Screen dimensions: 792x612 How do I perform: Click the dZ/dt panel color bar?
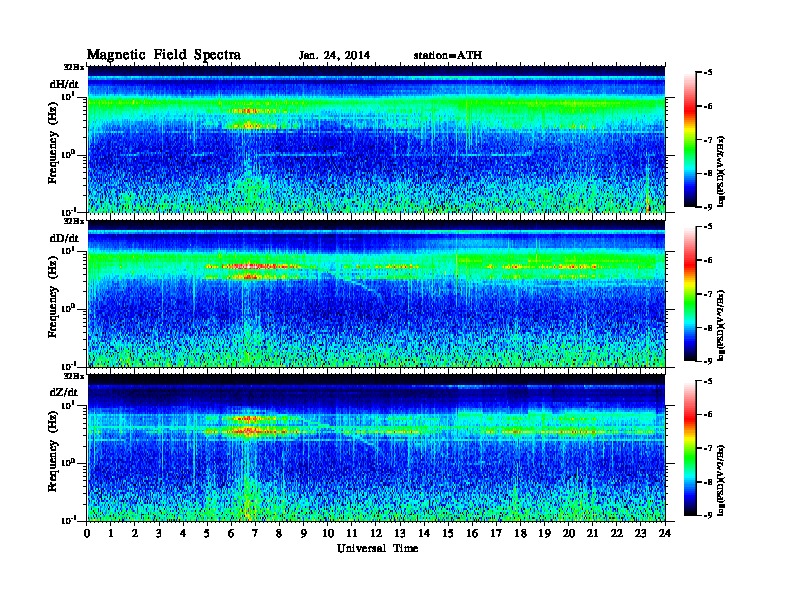[690, 448]
